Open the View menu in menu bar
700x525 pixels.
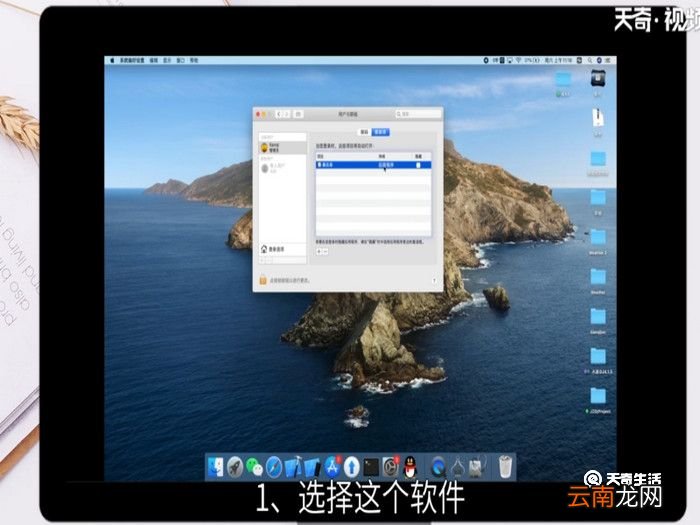pyautogui.click(x=167, y=60)
